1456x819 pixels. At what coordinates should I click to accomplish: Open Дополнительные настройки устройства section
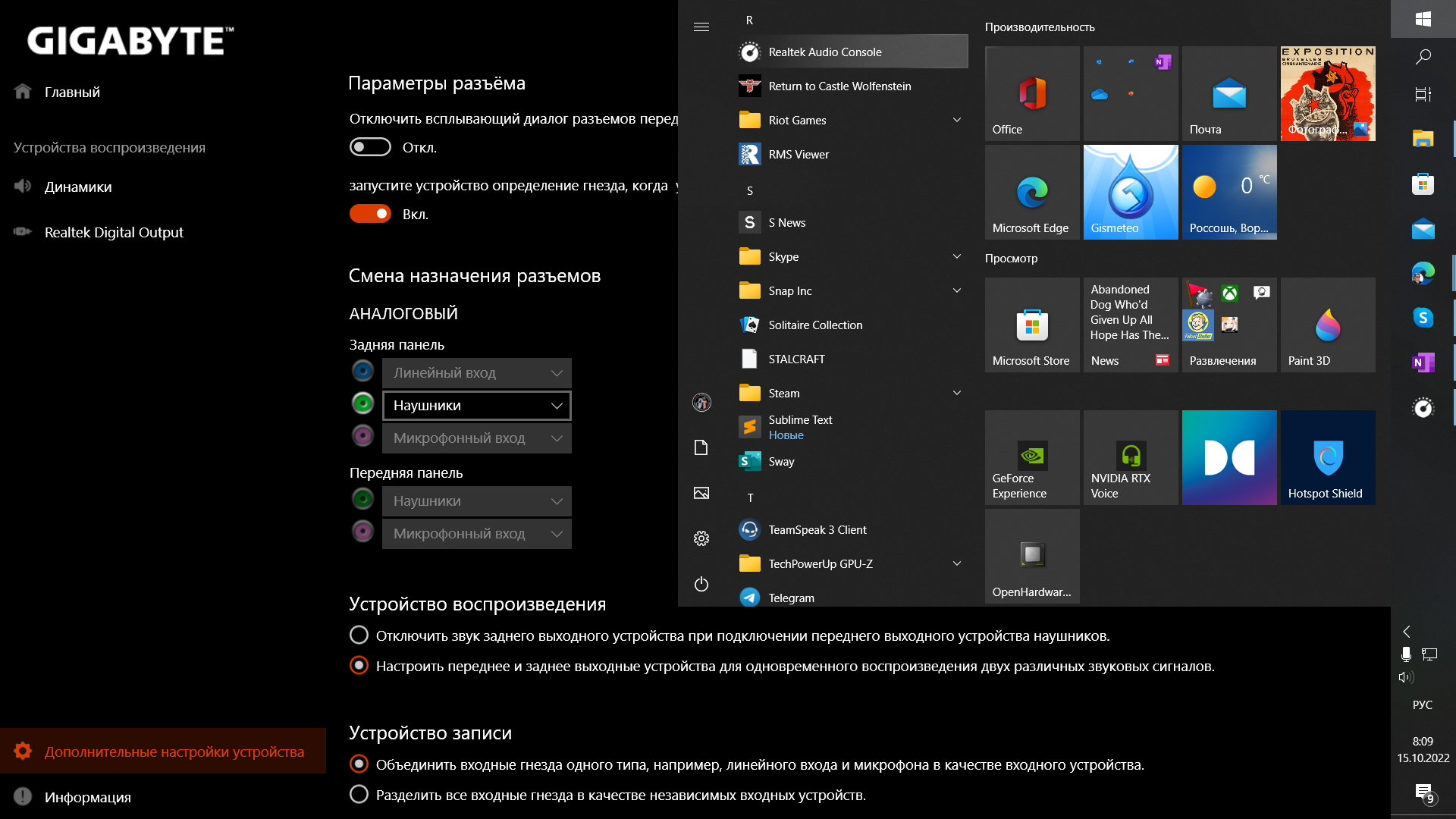point(163,751)
